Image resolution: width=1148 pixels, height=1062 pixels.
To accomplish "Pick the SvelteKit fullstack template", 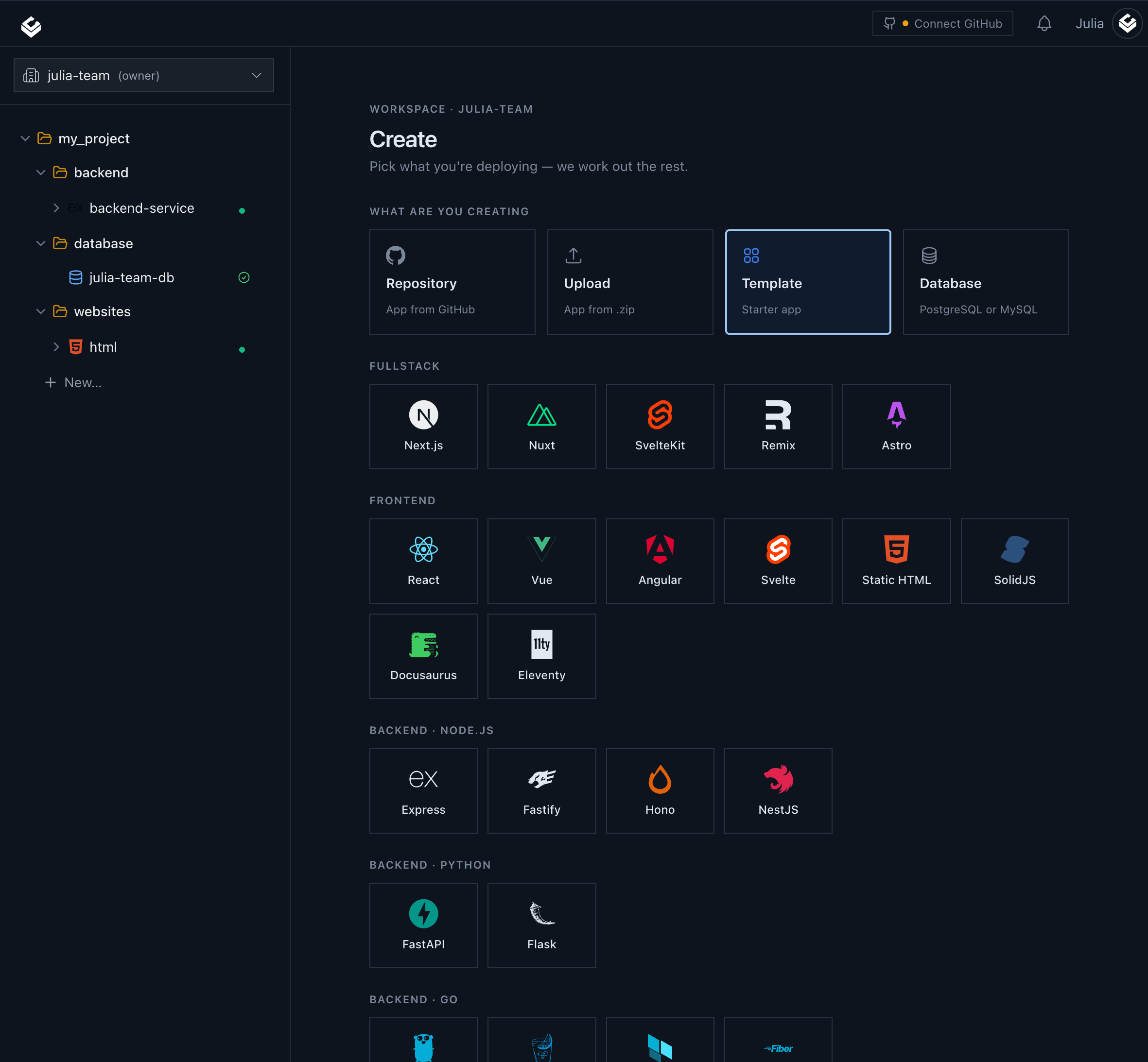I will point(660,427).
